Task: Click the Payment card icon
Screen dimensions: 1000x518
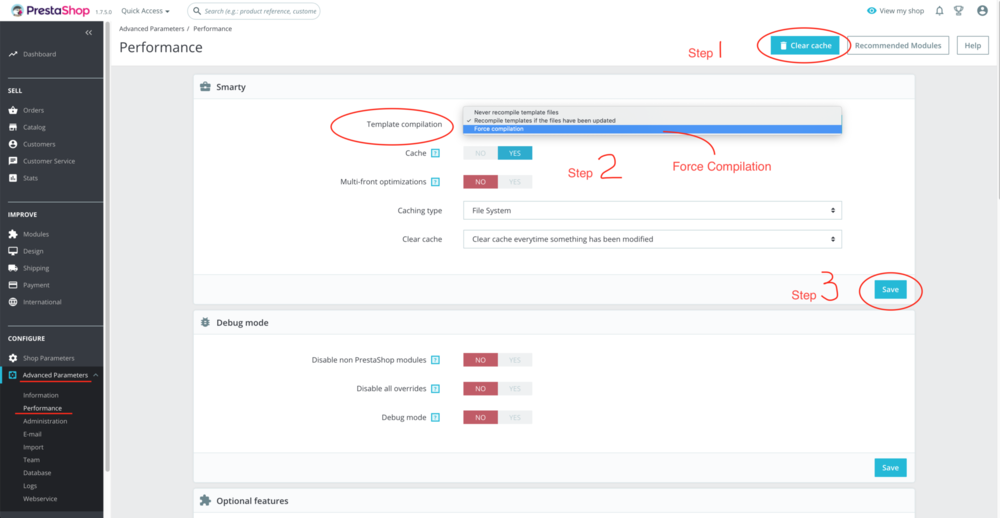Action: (x=13, y=285)
